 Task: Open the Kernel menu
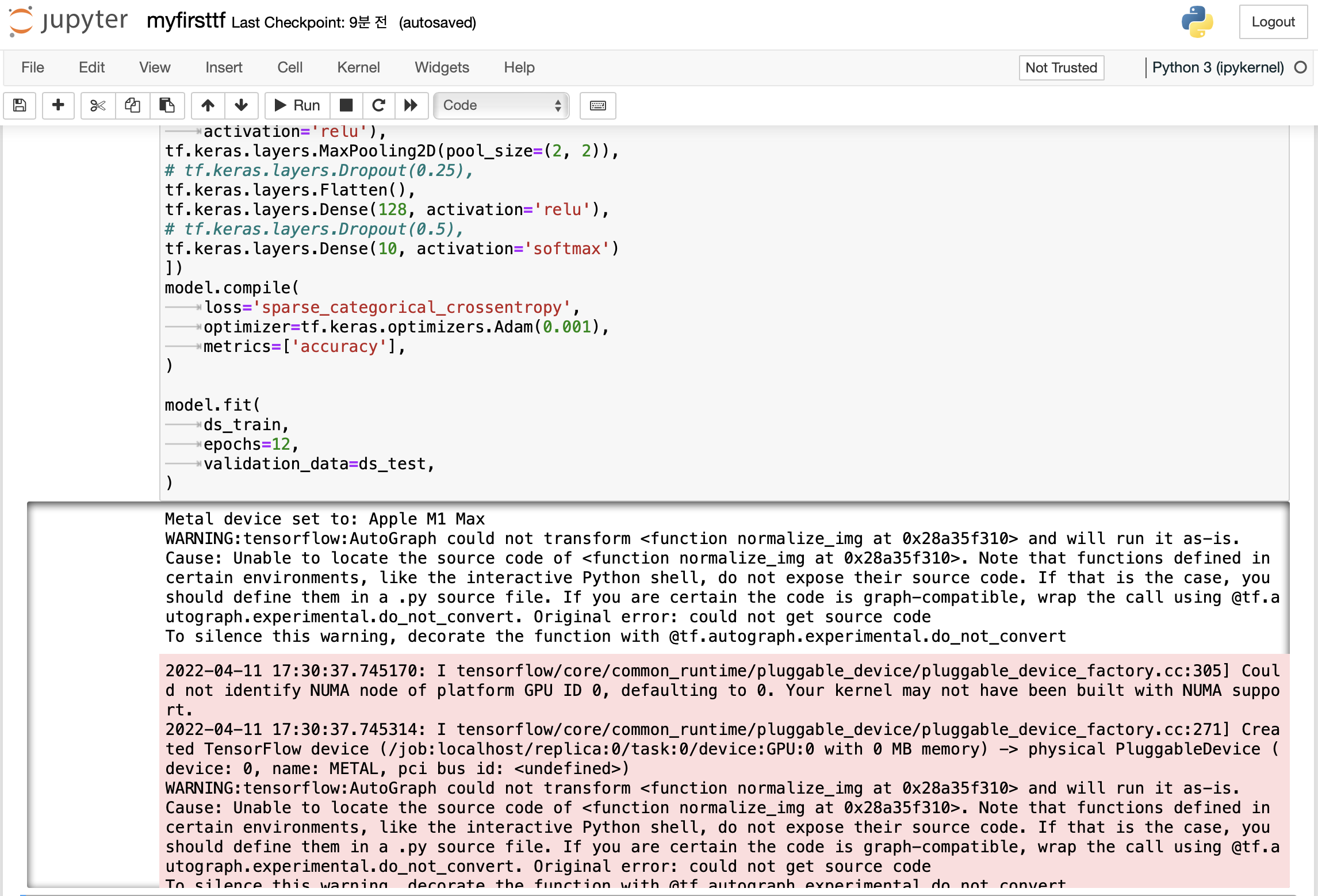point(358,68)
